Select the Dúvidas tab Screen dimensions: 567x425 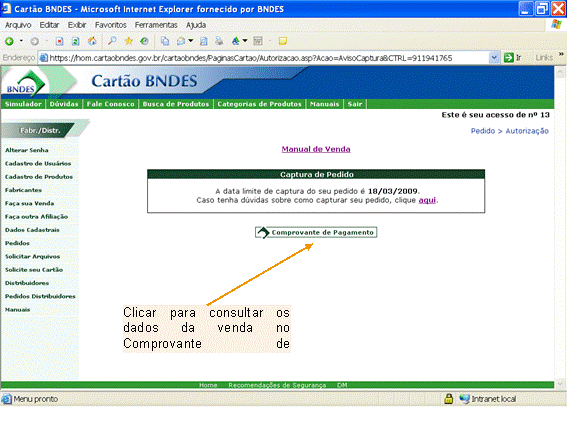point(64,104)
